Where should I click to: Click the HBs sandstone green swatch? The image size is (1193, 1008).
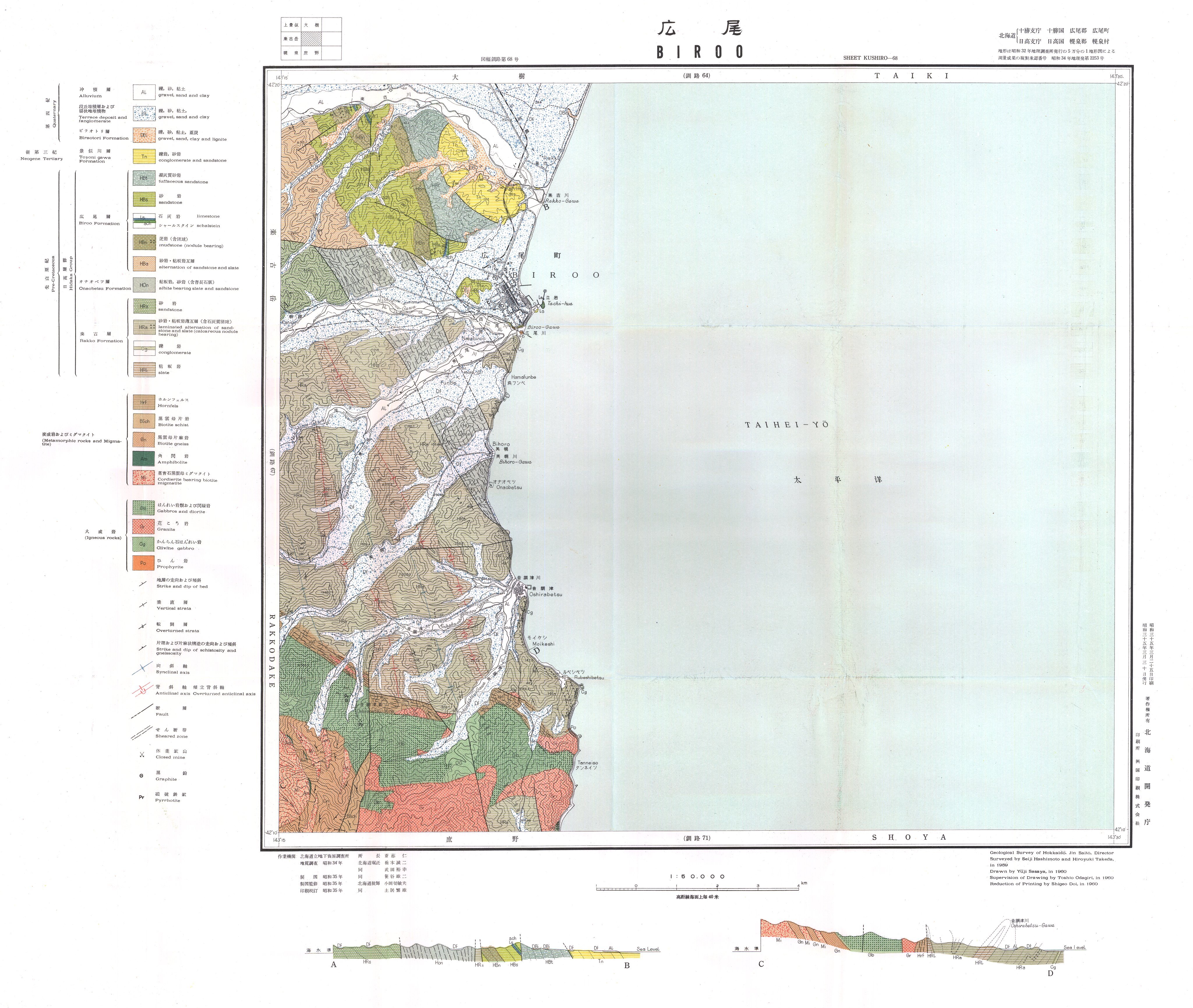[x=144, y=200]
